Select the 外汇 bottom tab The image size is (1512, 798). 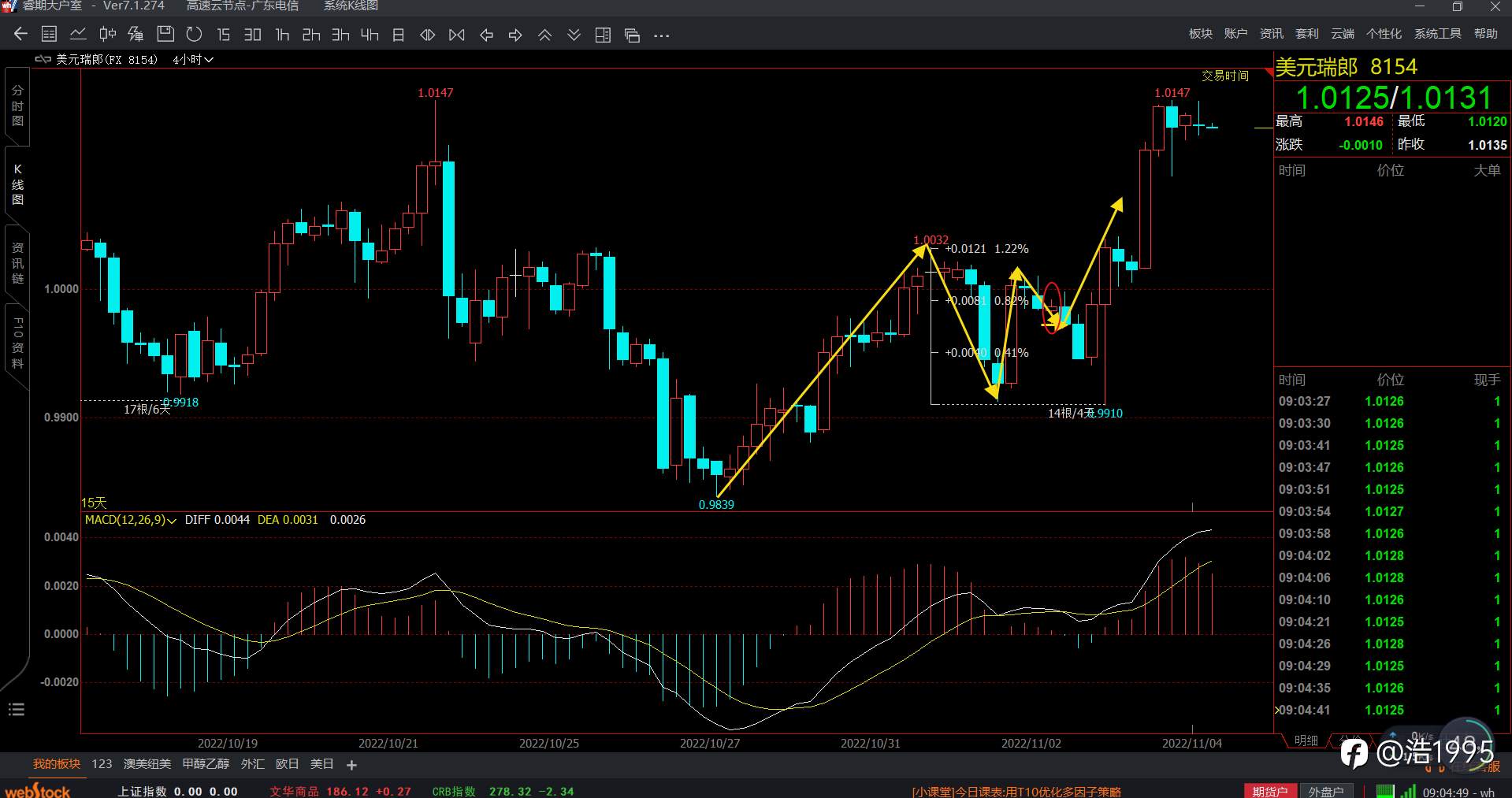(x=252, y=764)
